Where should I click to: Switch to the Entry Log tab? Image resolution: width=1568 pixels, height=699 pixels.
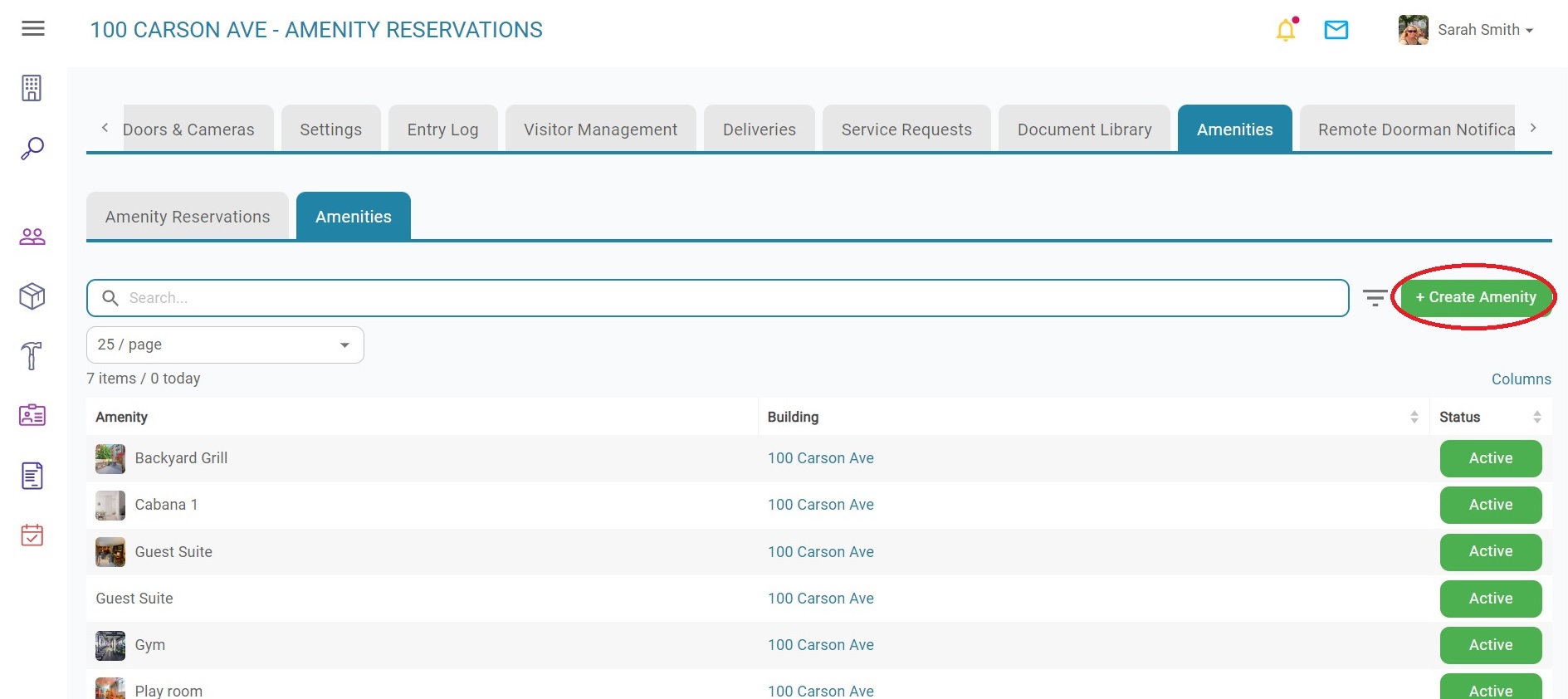click(x=442, y=130)
